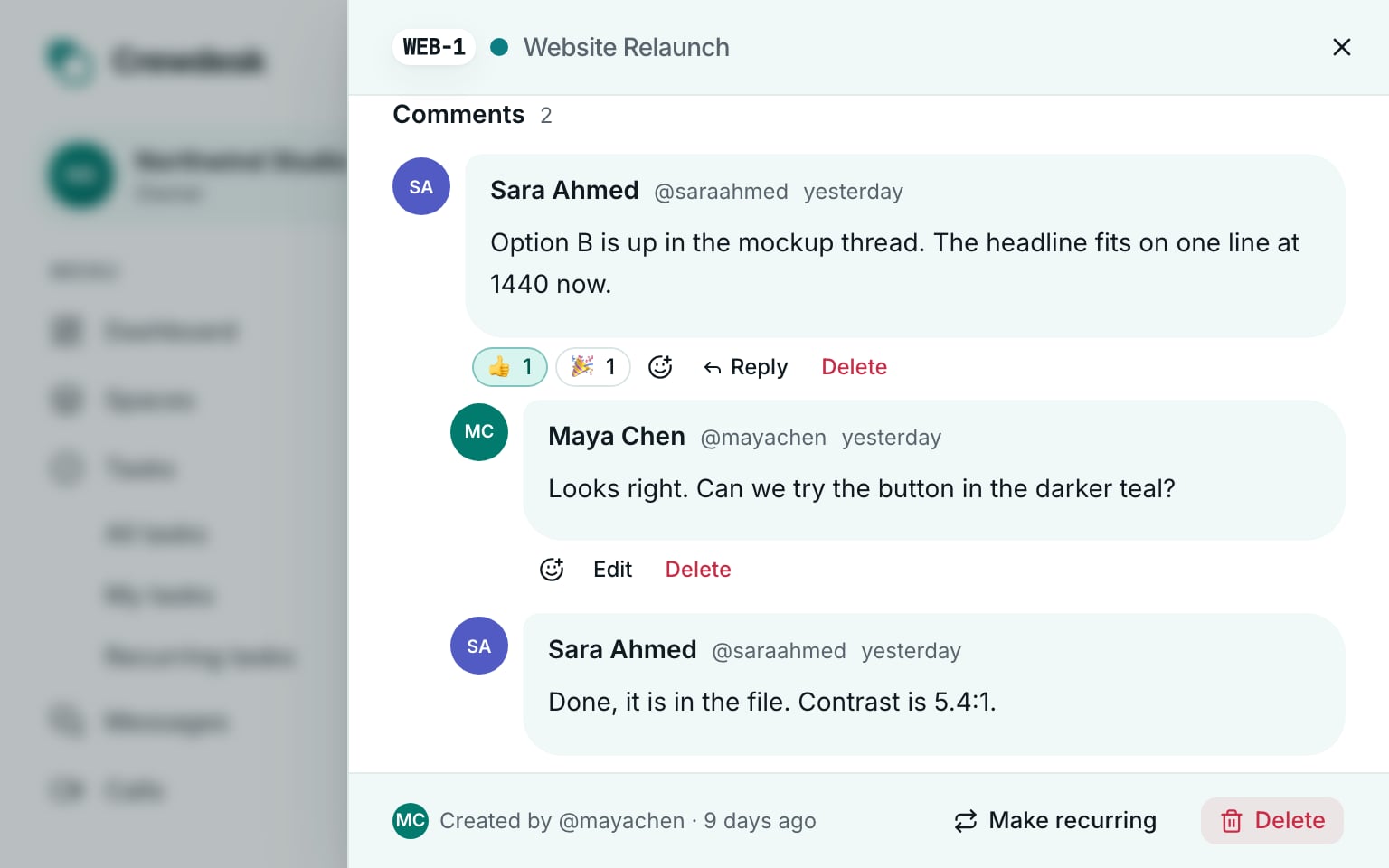
Task: Click the Maya Chen name in her reply
Action: pos(617,437)
